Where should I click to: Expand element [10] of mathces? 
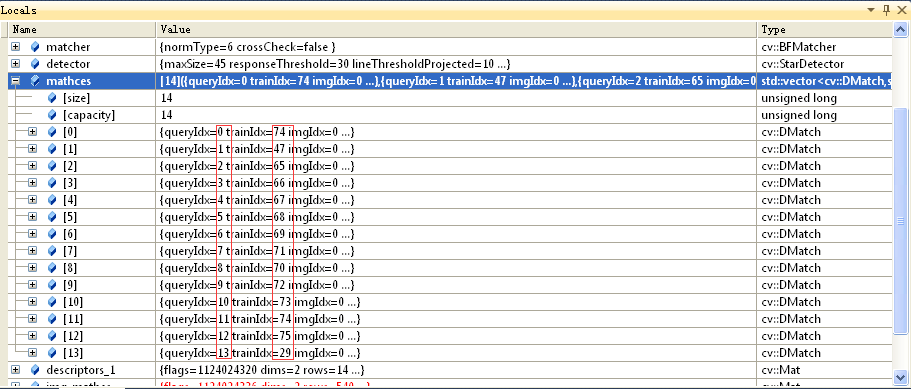tap(33, 301)
